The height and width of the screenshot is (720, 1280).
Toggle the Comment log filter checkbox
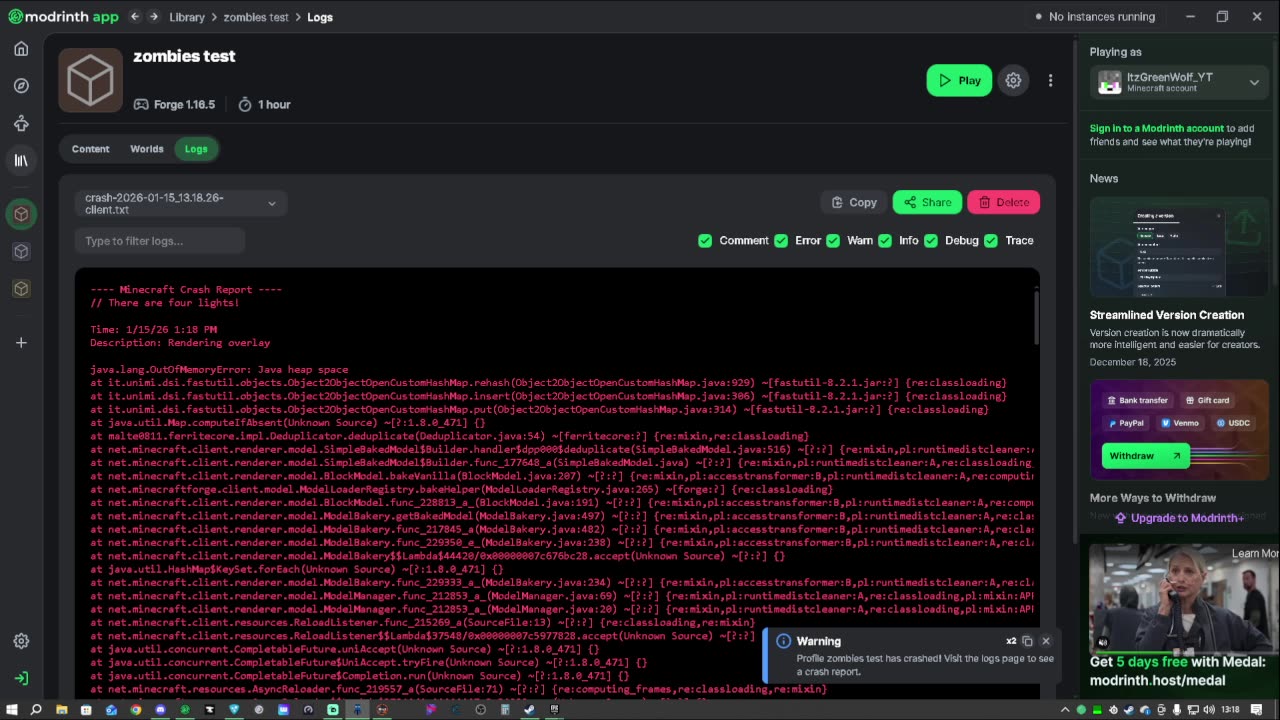[705, 241]
